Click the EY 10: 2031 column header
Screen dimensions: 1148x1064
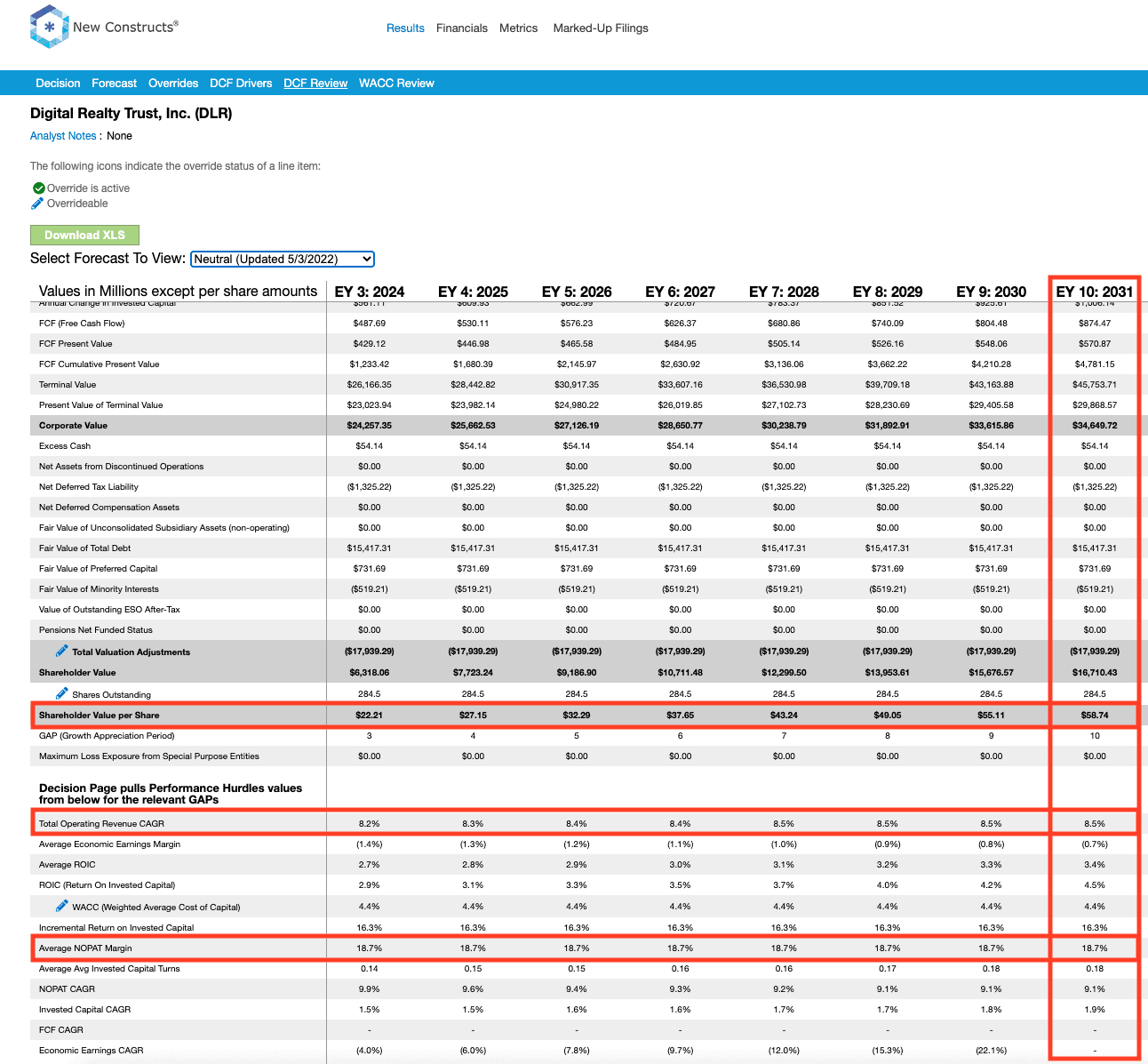[1095, 292]
